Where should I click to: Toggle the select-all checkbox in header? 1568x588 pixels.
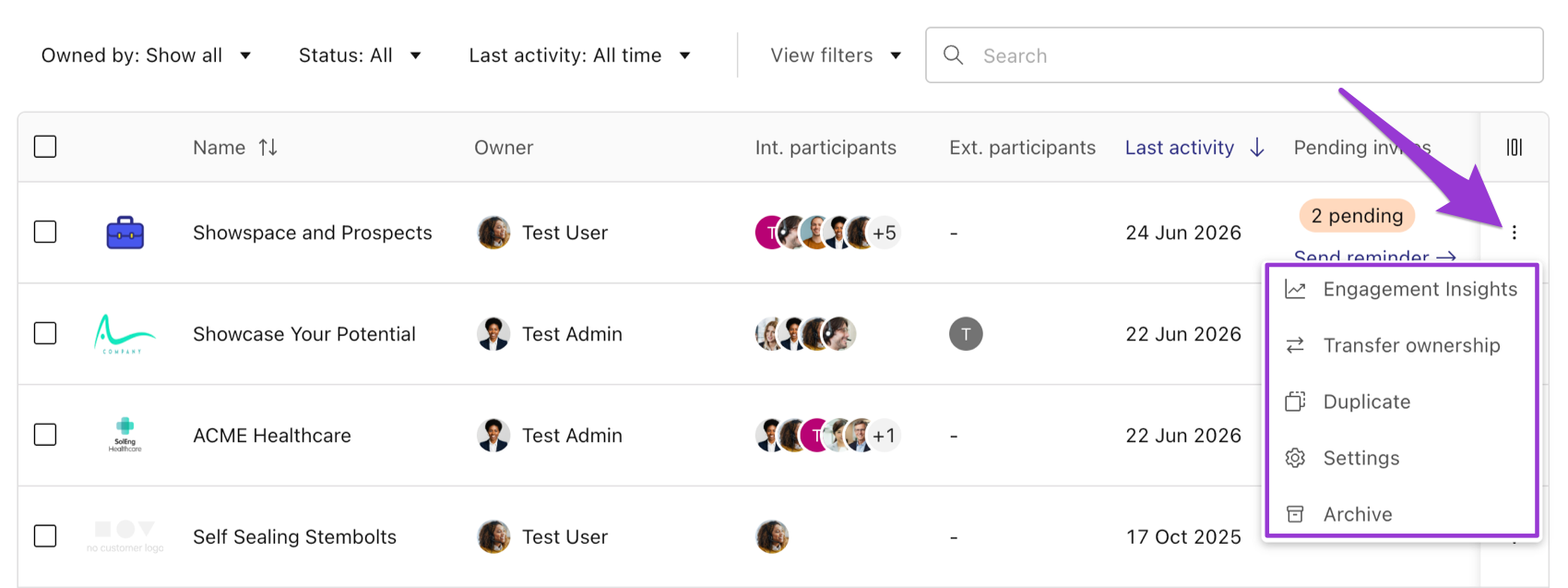pyautogui.click(x=45, y=147)
